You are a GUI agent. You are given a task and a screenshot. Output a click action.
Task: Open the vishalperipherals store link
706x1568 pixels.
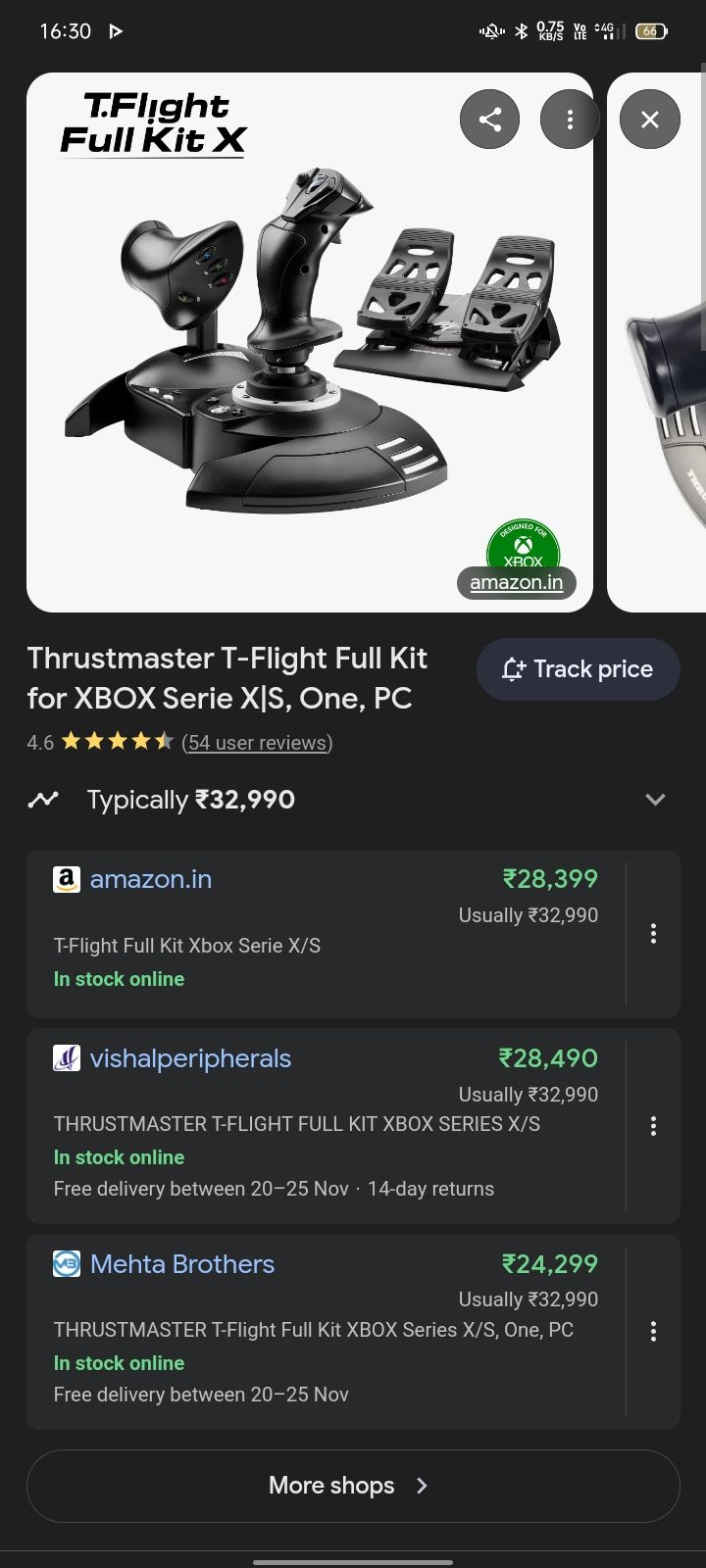pos(190,1058)
